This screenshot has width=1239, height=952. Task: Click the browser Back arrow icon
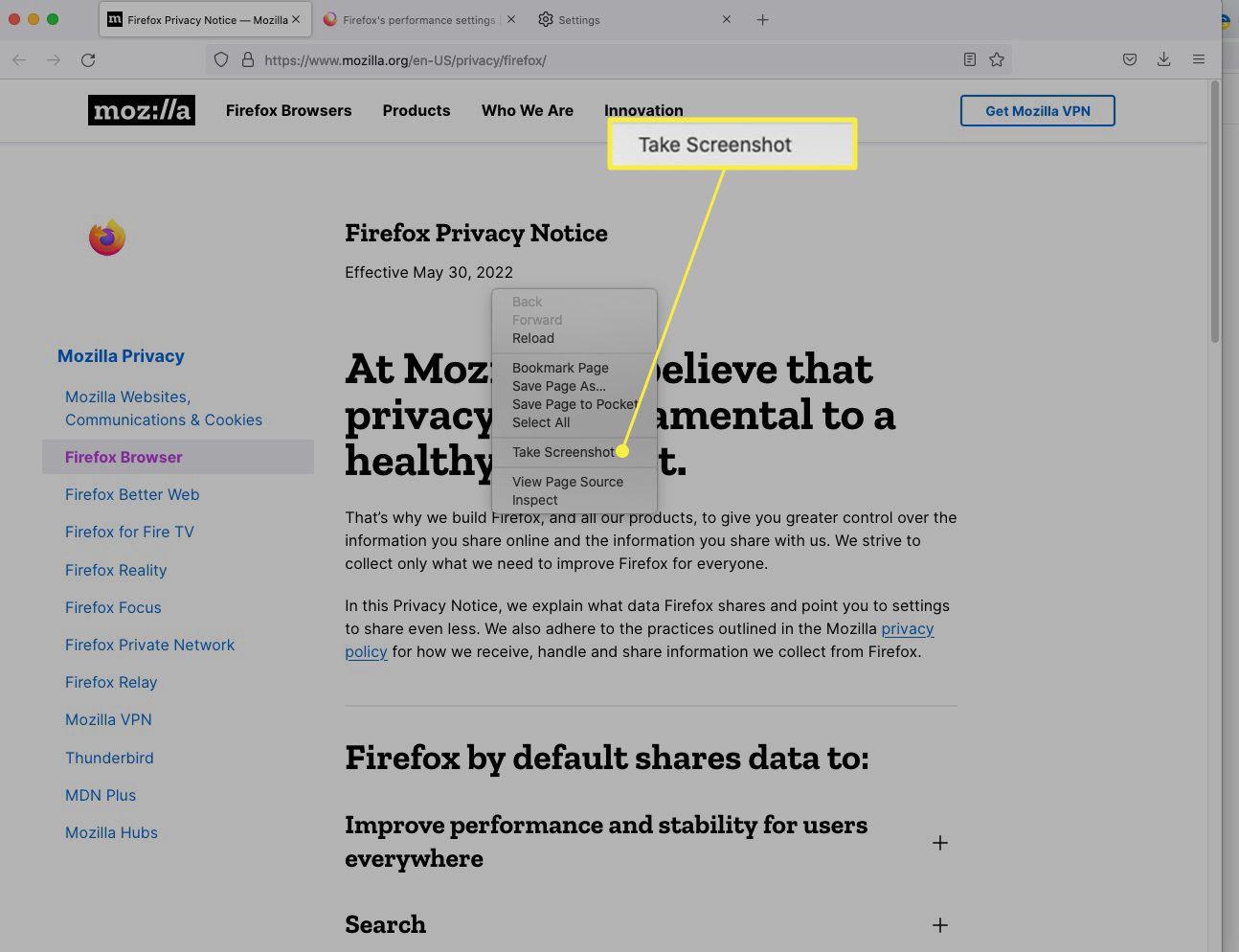[19, 59]
